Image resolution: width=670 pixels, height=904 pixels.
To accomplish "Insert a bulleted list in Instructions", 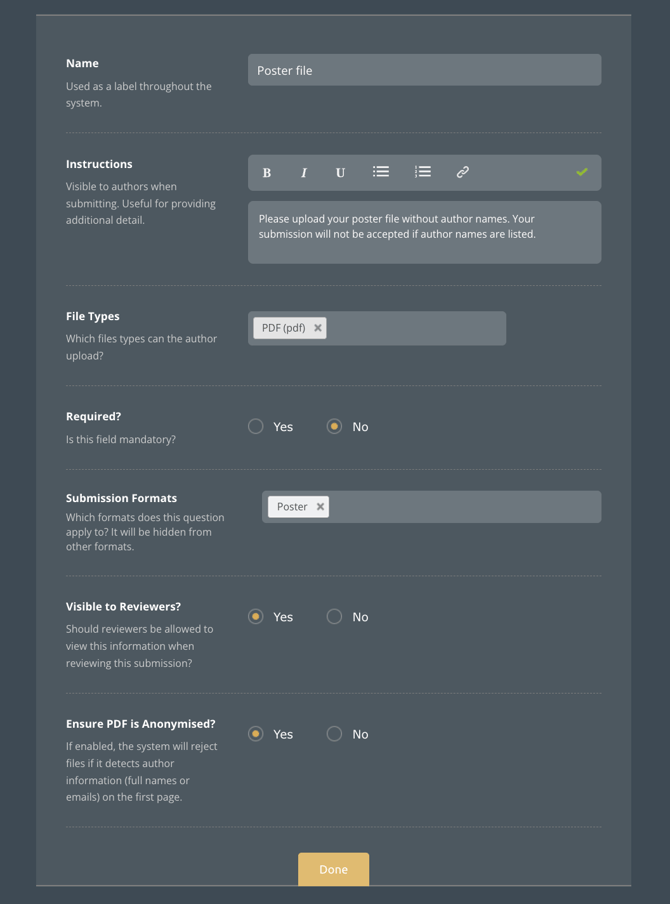I will (x=381, y=172).
